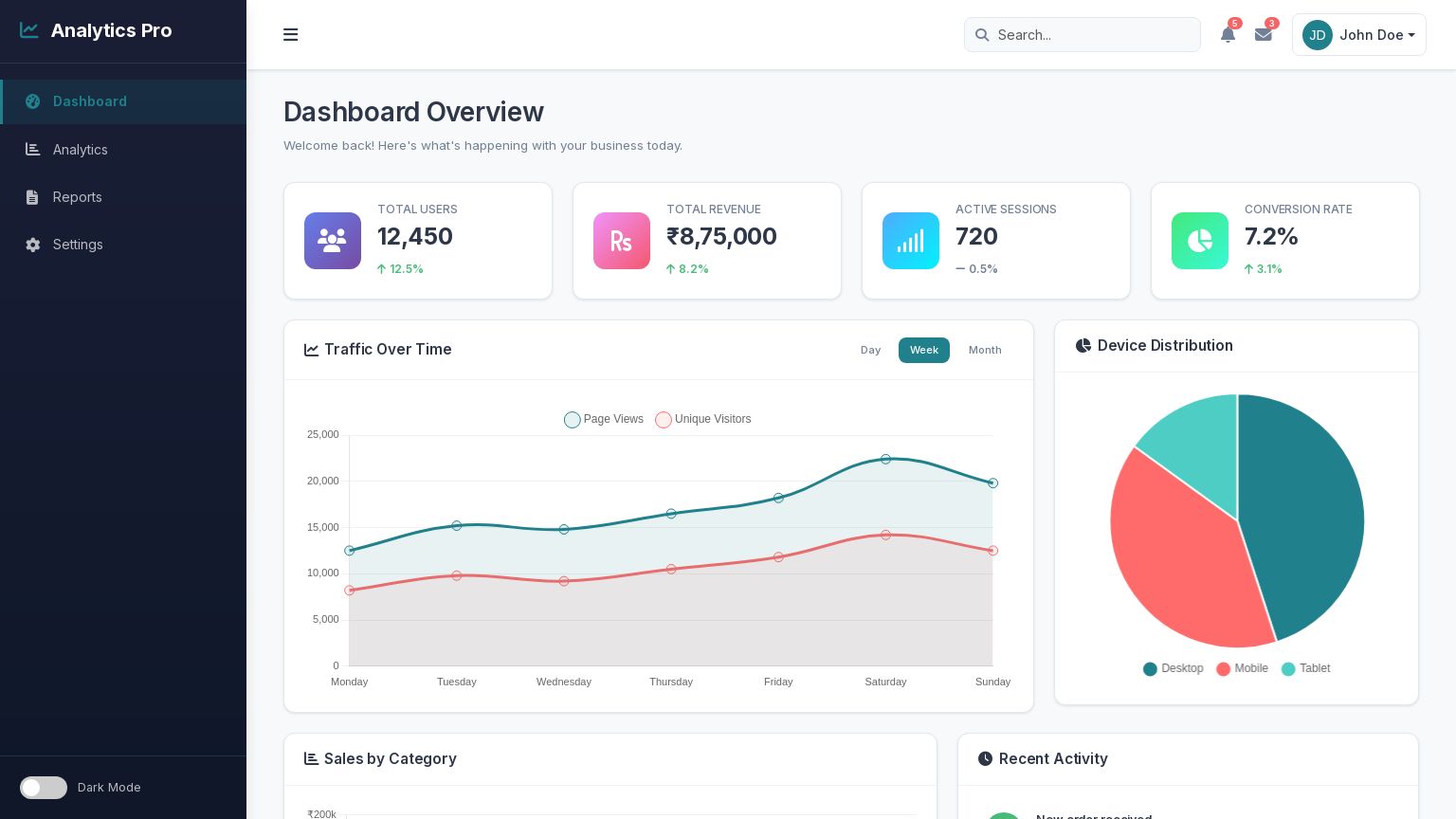Open the notifications bell icon
This screenshot has height=819, width=1456.
(x=1228, y=35)
